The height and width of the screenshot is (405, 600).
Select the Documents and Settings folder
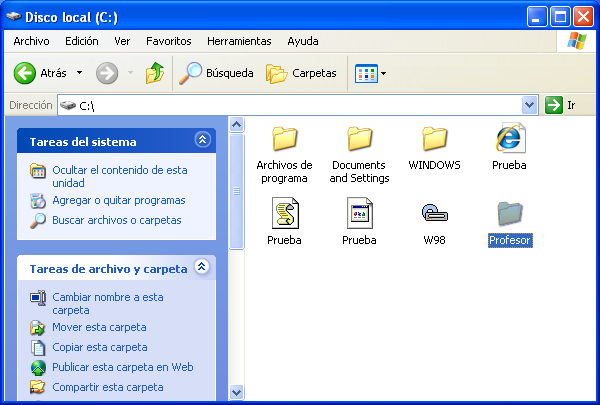pyautogui.click(x=359, y=139)
